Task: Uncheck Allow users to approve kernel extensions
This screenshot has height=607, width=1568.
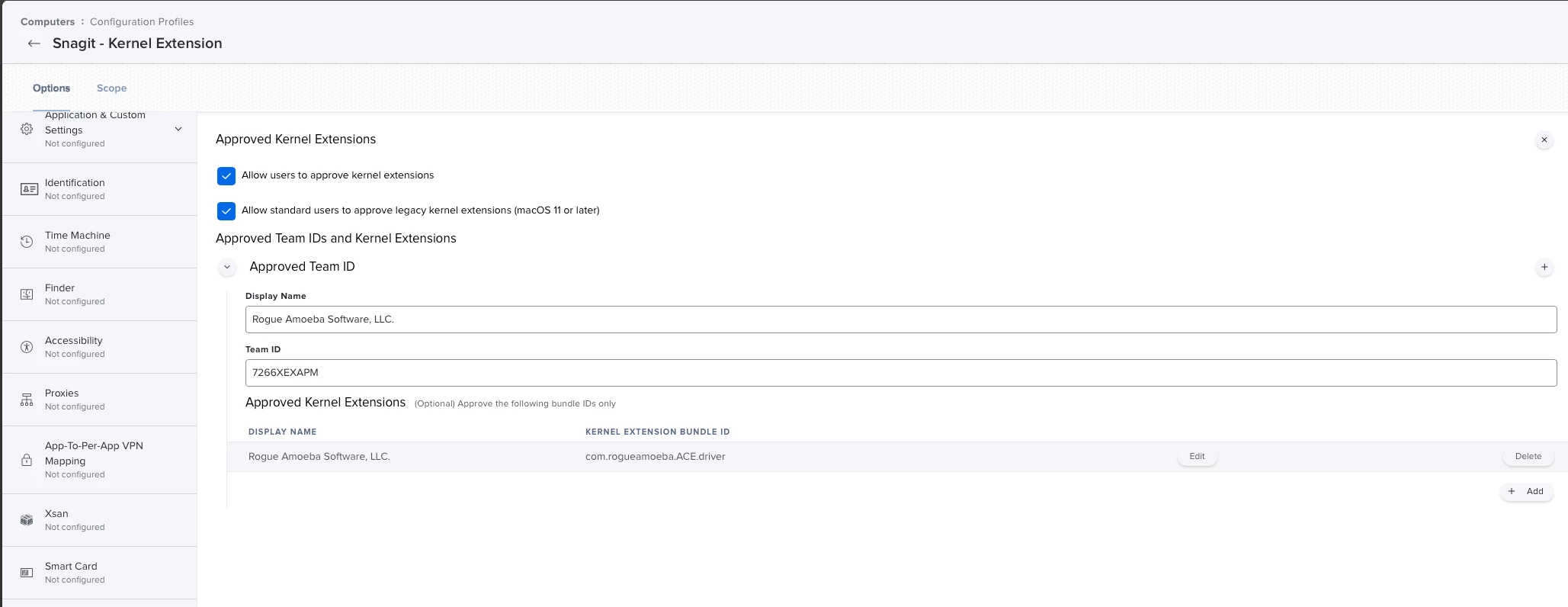Action: point(226,176)
